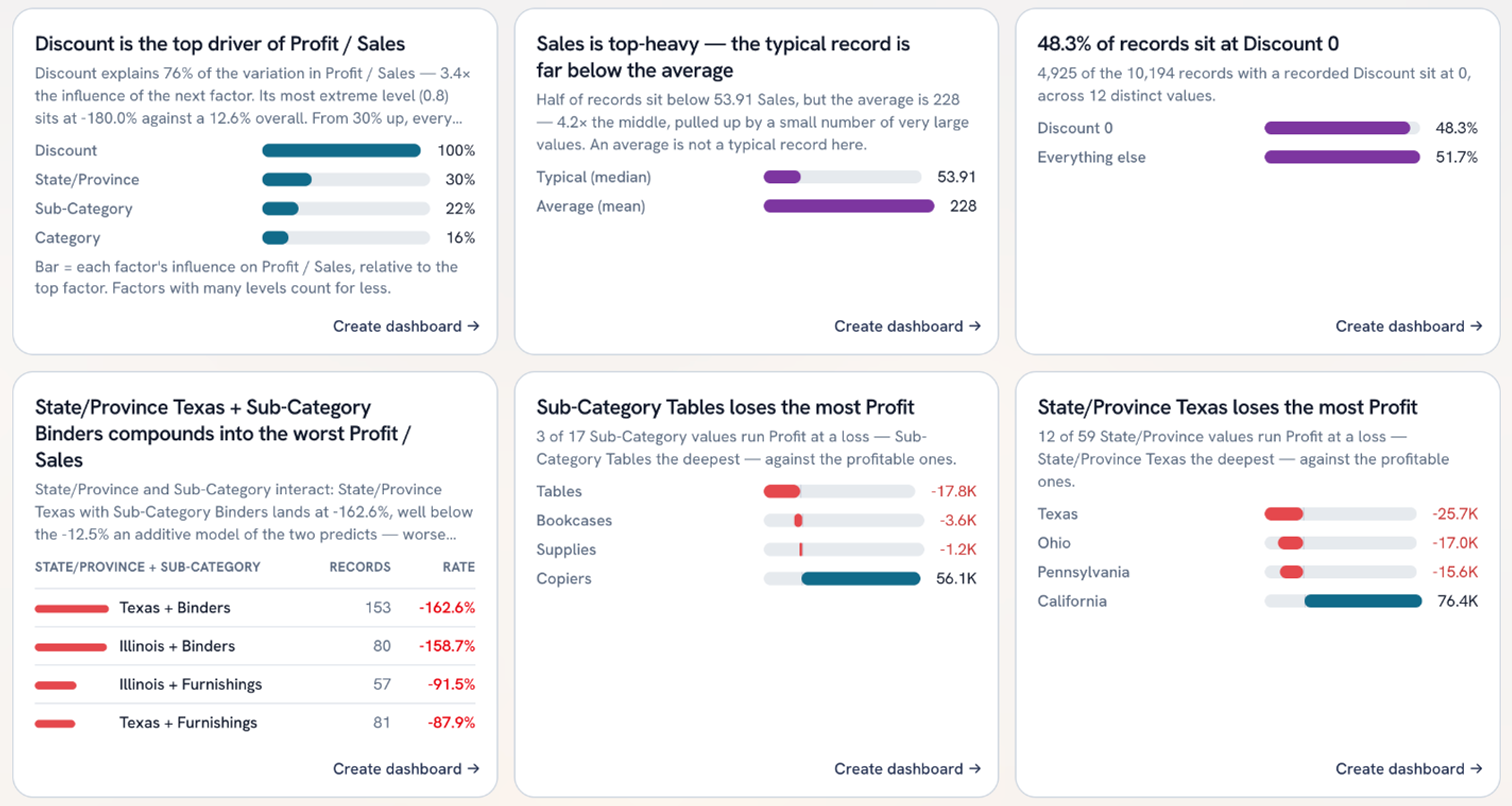Click the Average (mean) purple bar
Screen dimensions: 1512x806
point(849,206)
